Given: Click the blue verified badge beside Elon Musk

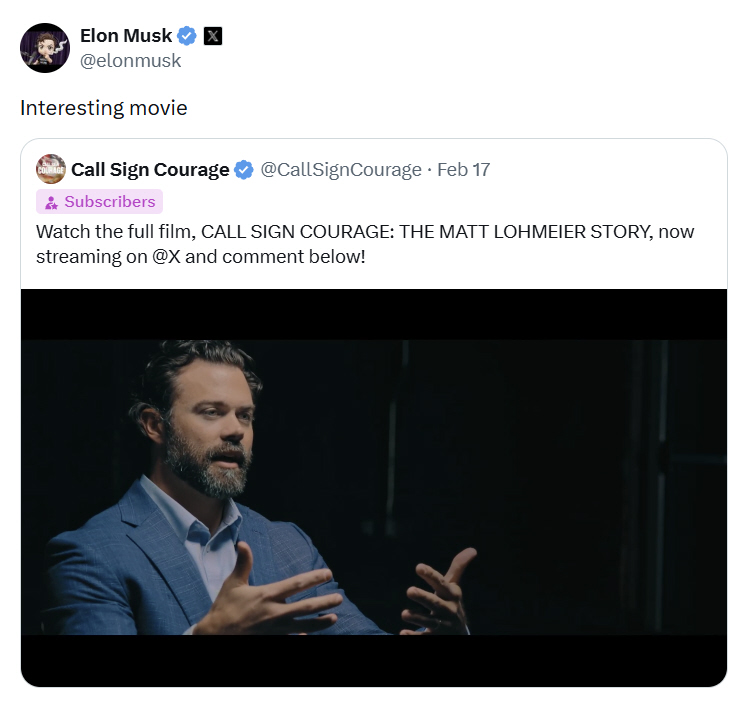Looking at the screenshot, I should (187, 36).
